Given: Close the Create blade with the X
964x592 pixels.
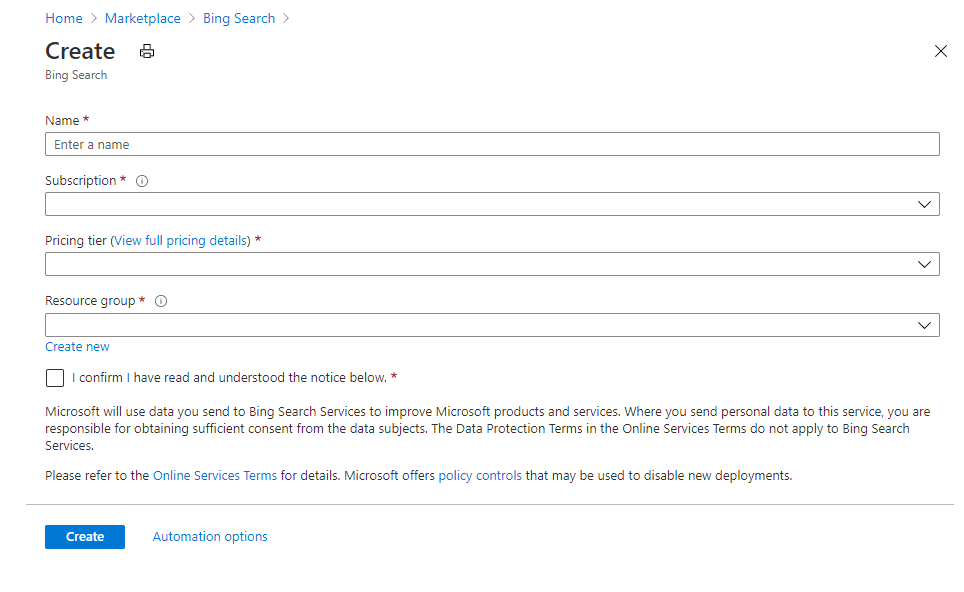Looking at the screenshot, I should pyautogui.click(x=940, y=50).
